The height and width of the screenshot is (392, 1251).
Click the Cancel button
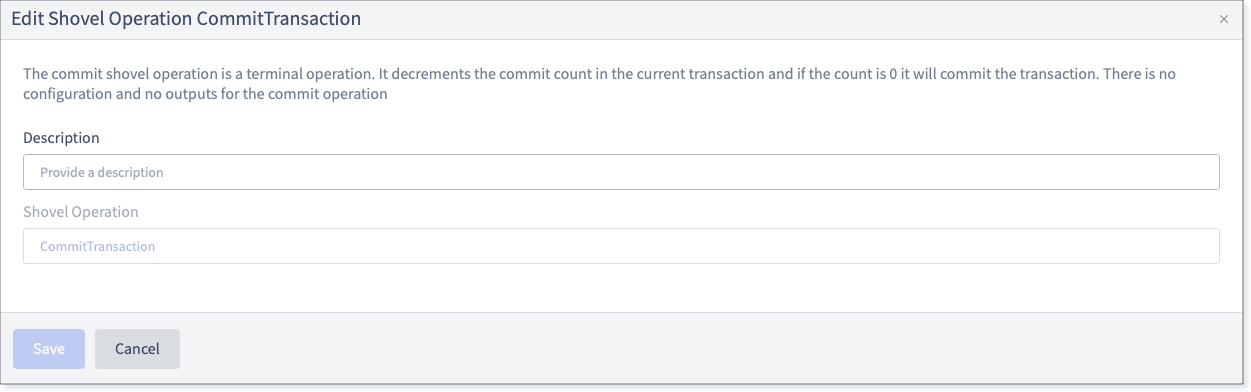[x=137, y=349]
